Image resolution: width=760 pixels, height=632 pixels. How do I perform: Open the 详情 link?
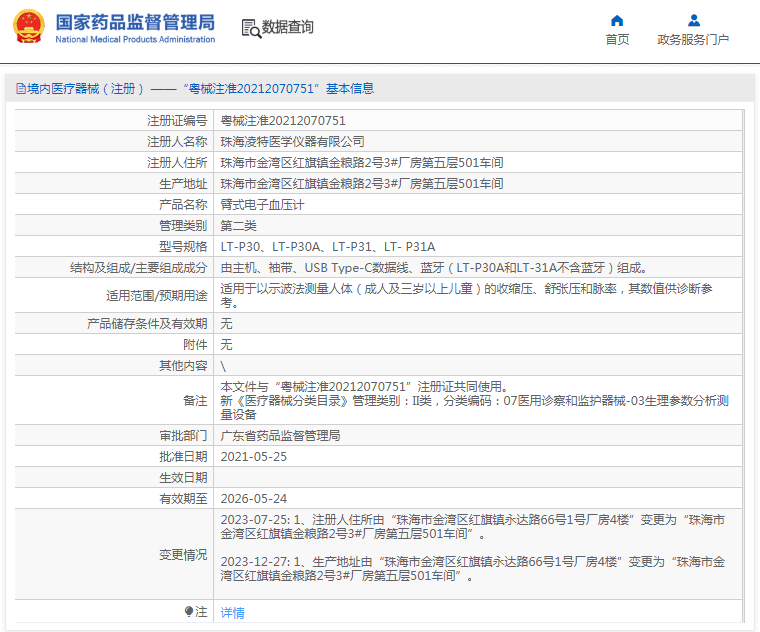pyautogui.click(x=233, y=613)
